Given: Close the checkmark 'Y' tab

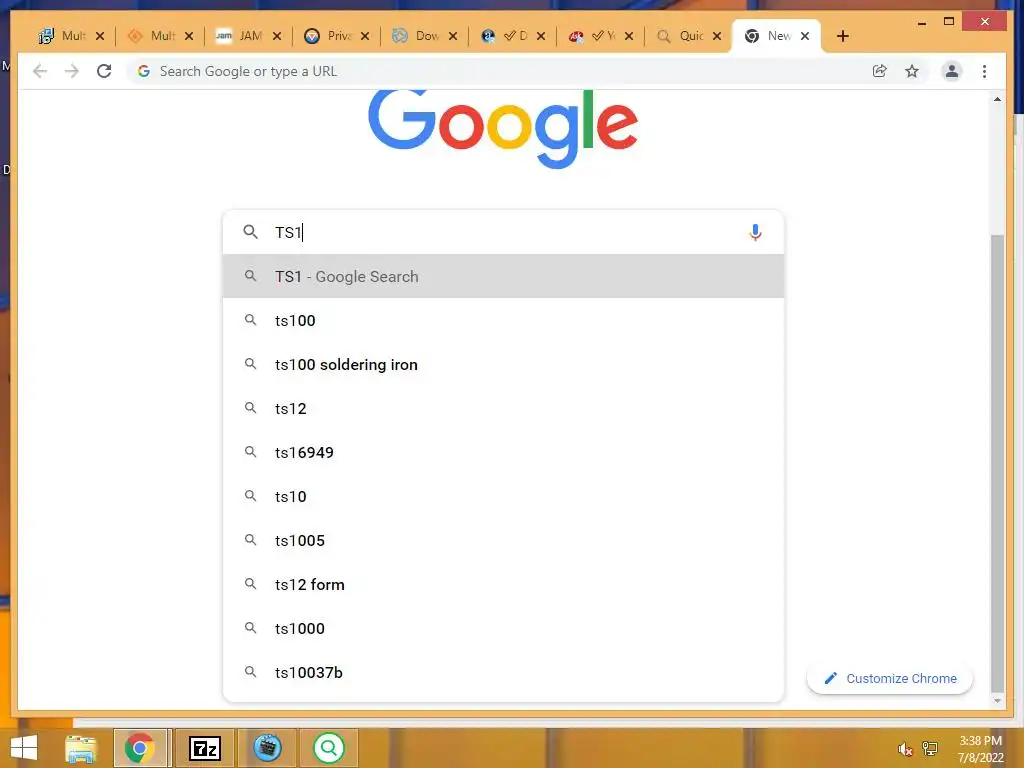Looking at the screenshot, I should click(629, 36).
